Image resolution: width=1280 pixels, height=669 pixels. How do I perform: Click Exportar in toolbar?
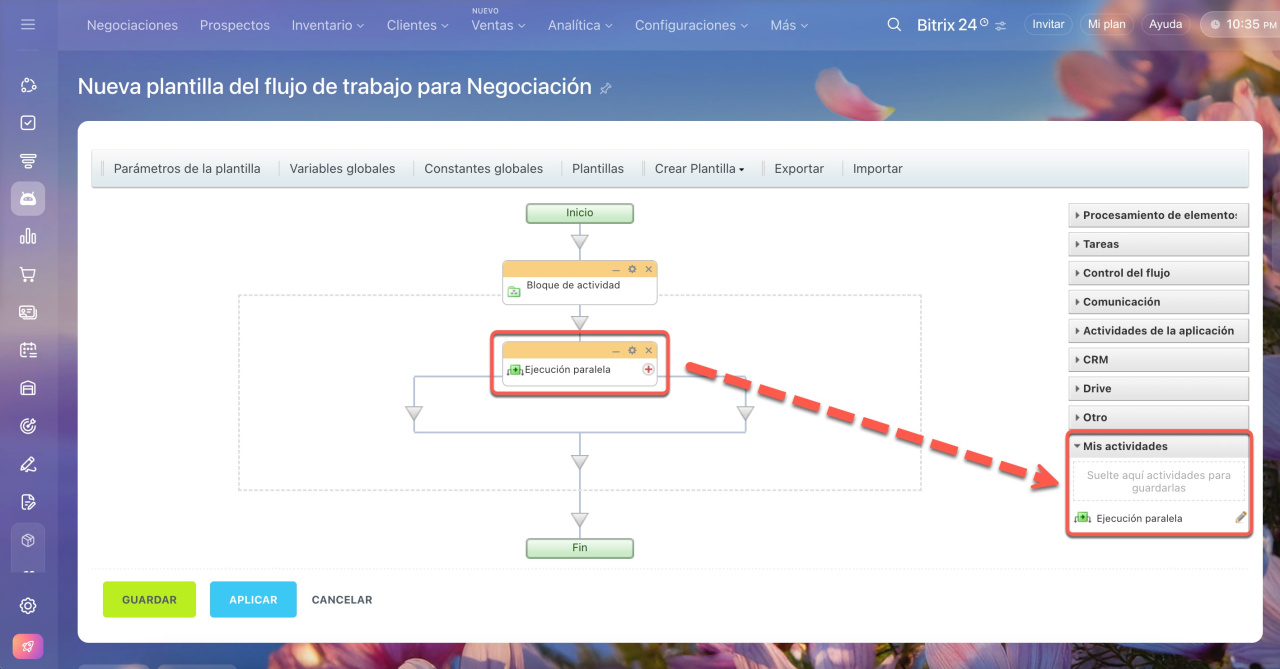coord(799,169)
